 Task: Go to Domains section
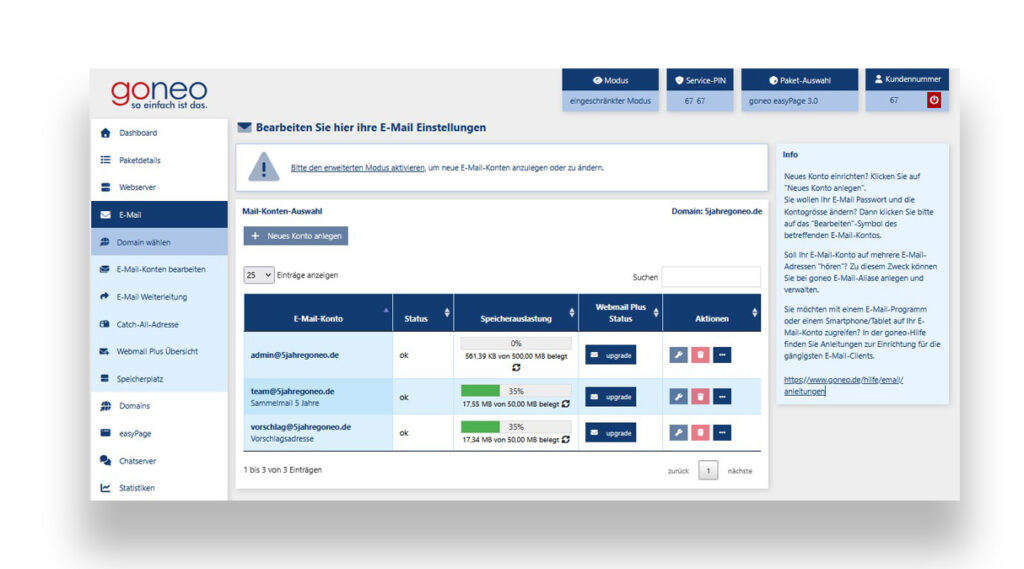159,406
